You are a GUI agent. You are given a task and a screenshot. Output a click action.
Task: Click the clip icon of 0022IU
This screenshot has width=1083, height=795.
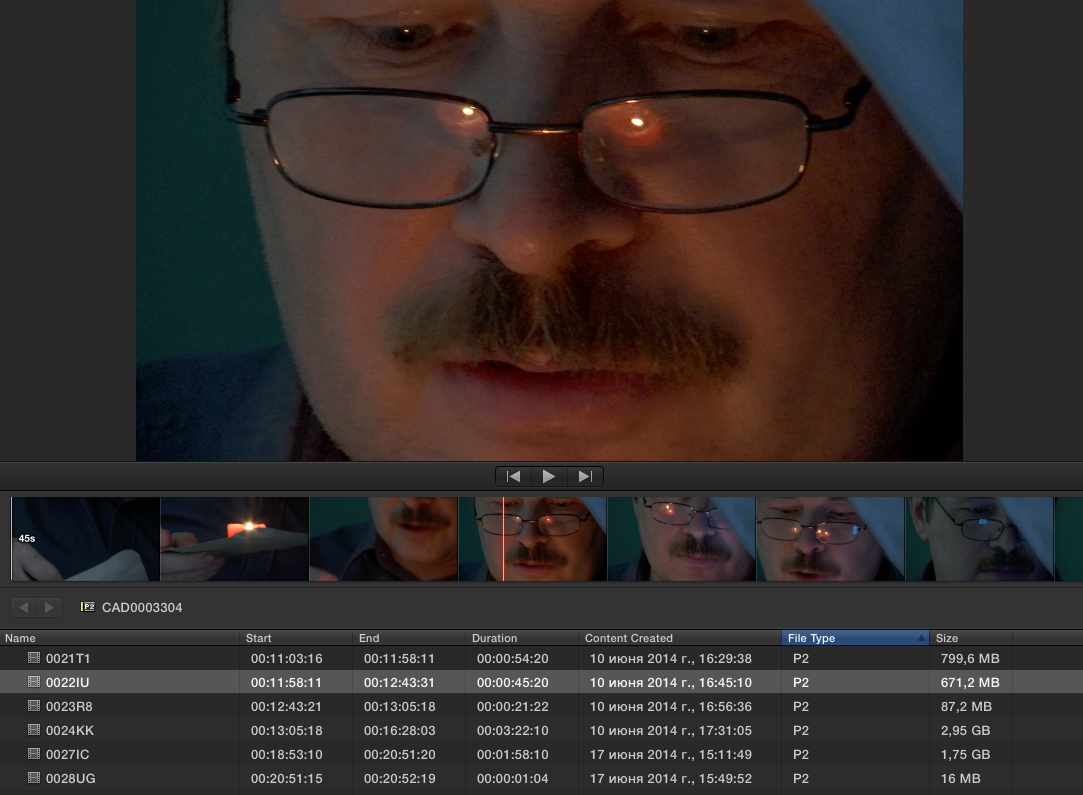tap(34, 682)
